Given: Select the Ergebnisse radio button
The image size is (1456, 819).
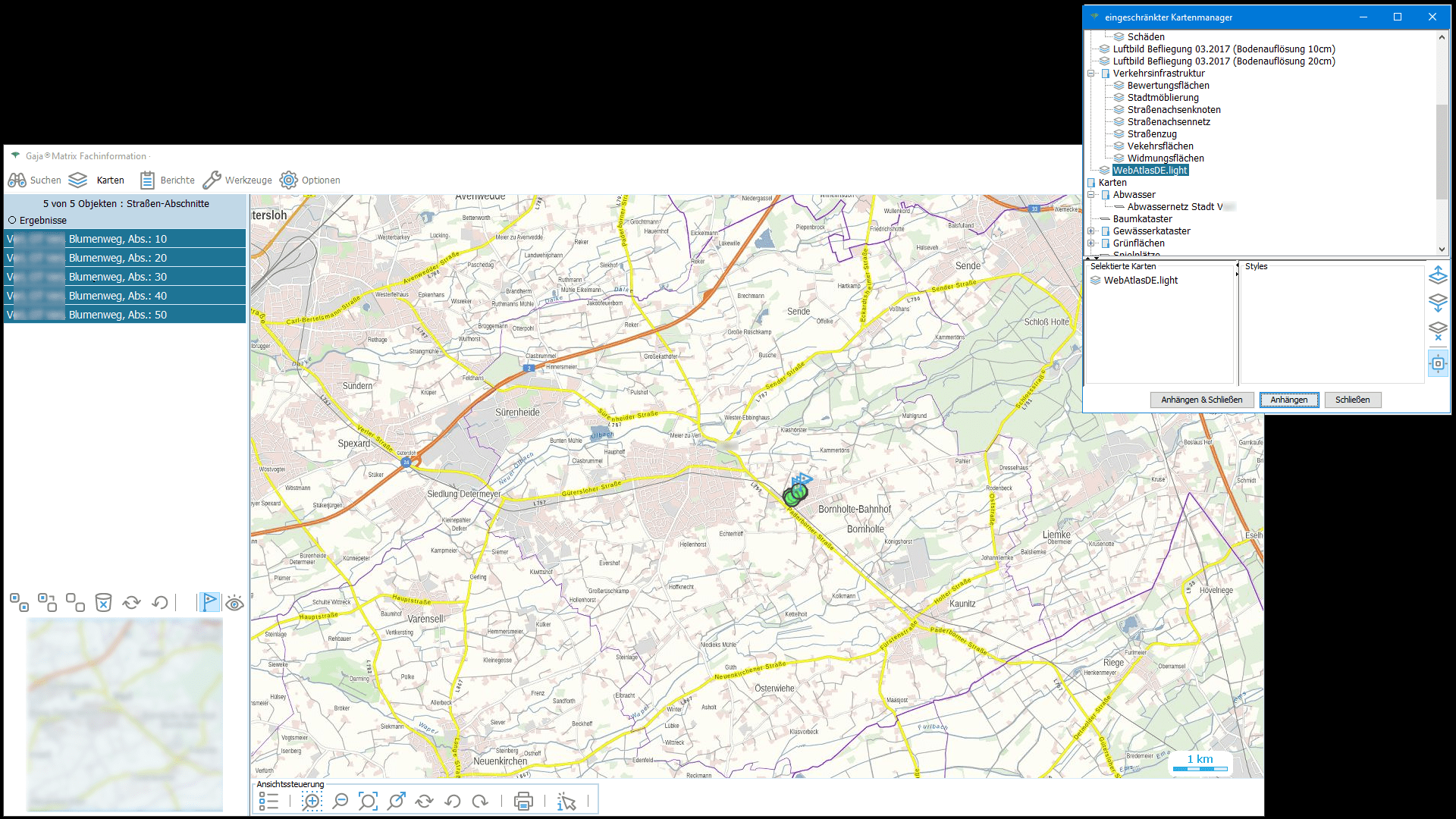Looking at the screenshot, I should click(12, 221).
